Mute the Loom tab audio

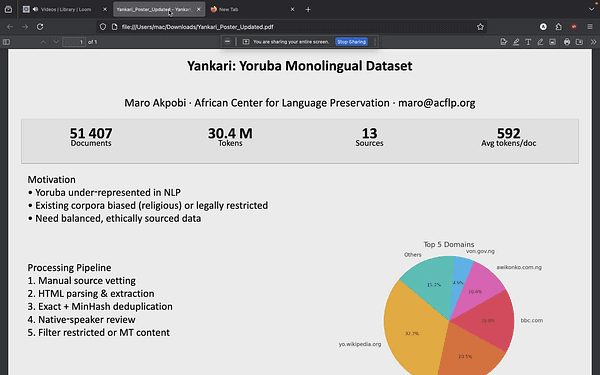[35, 9]
